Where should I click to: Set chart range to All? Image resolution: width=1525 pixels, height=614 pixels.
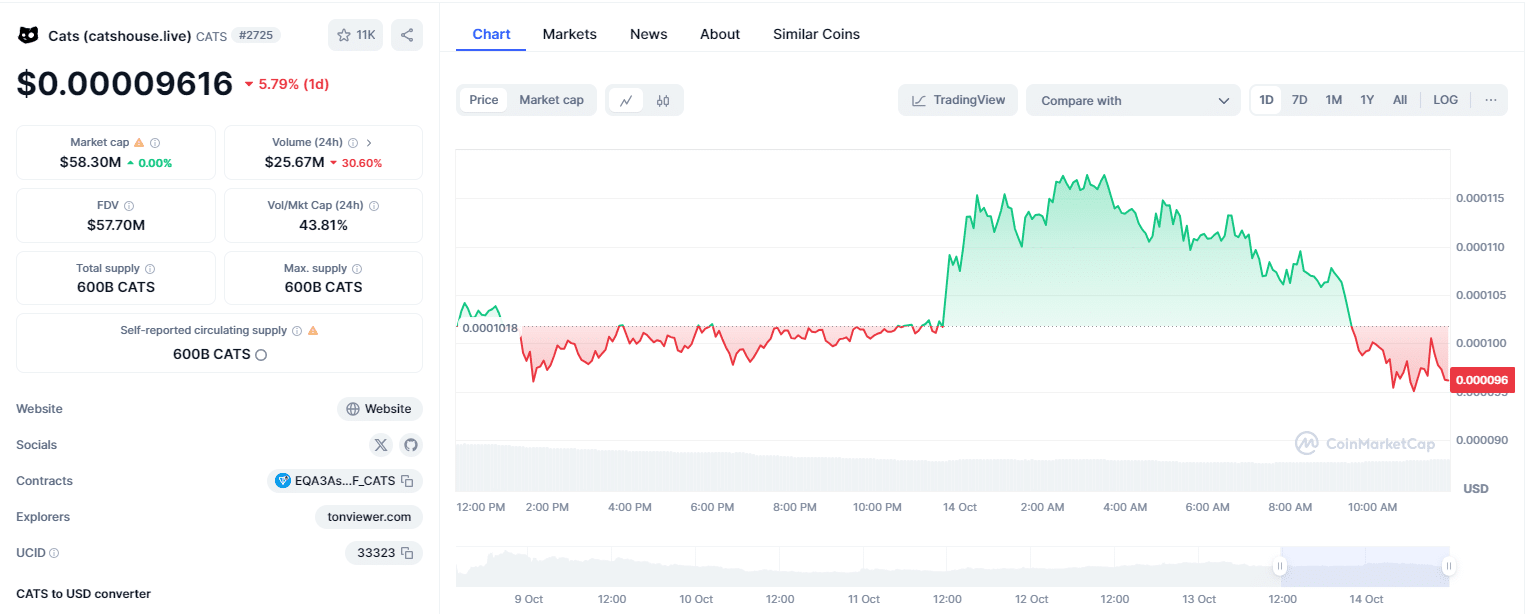tap(1400, 100)
